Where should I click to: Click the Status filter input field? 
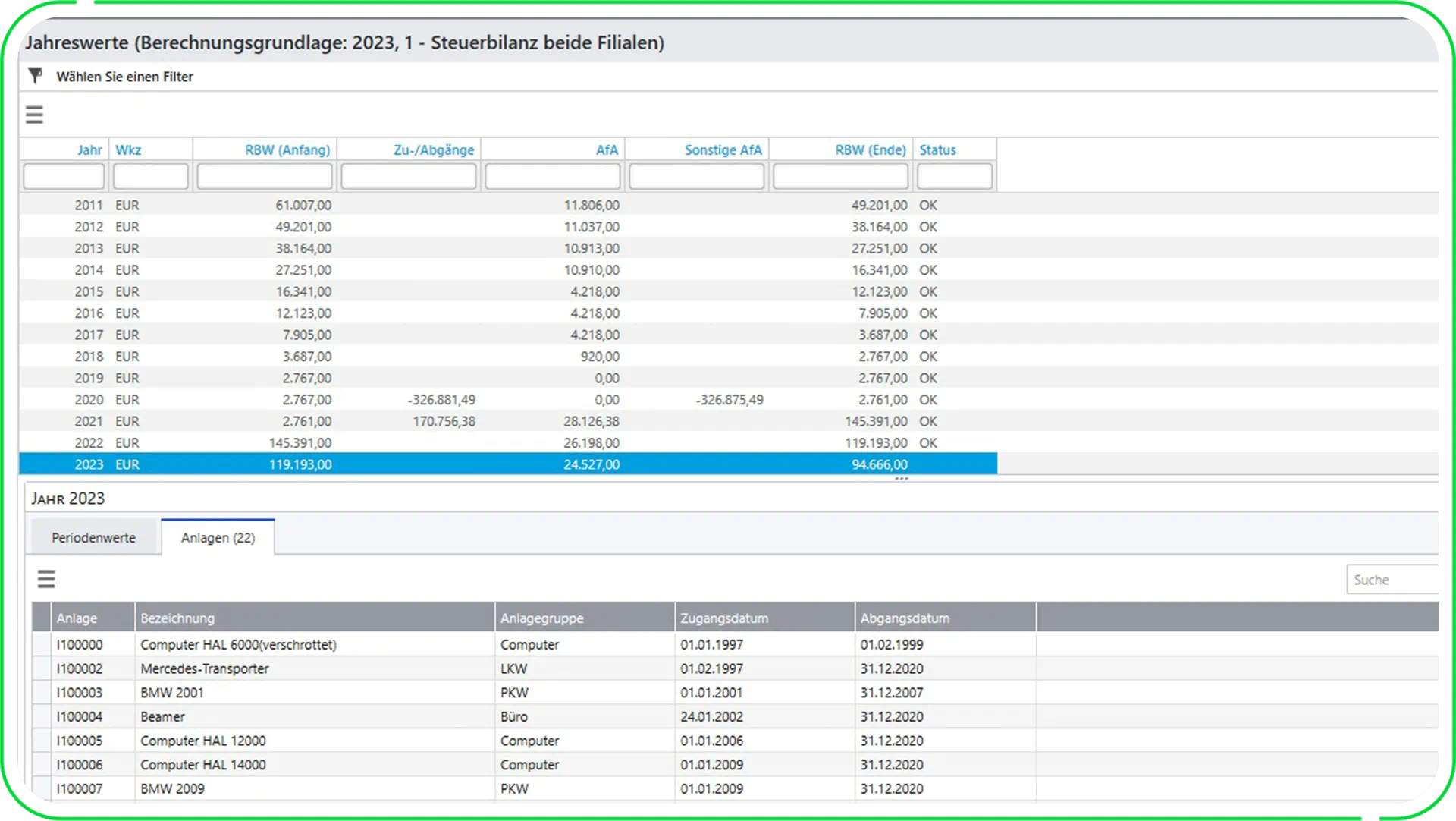(x=954, y=177)
